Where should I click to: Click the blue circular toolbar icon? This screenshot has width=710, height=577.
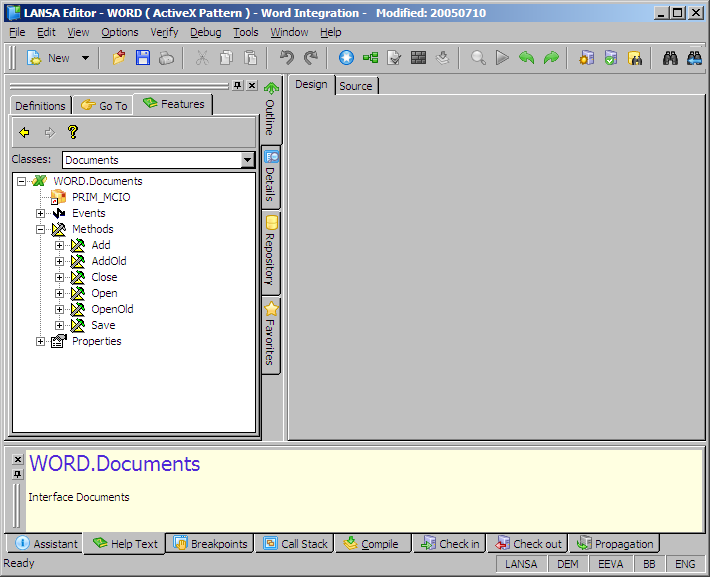tap(346, 58)
